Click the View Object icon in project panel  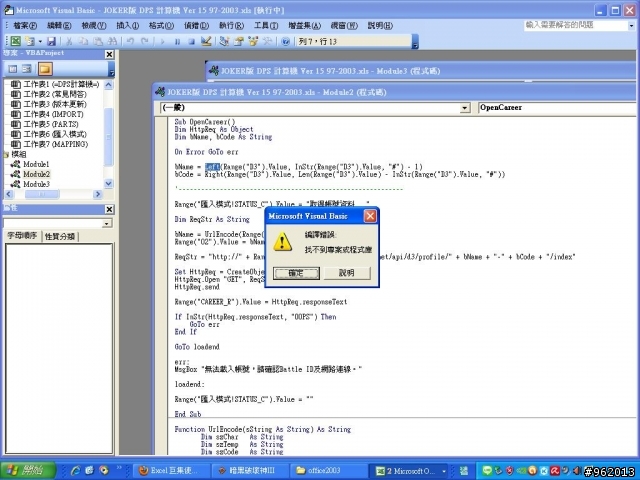tap(27, 69)
